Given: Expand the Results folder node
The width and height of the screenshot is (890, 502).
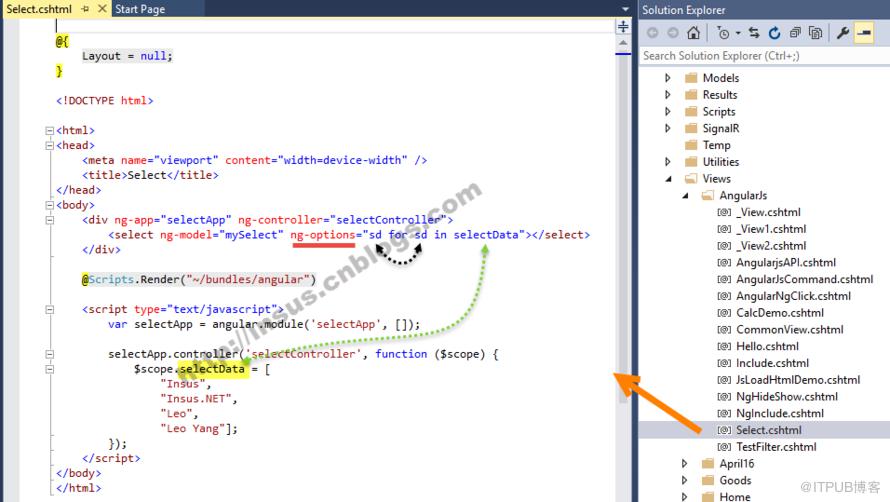Looking at the screenshot, I should click(668, 95).
